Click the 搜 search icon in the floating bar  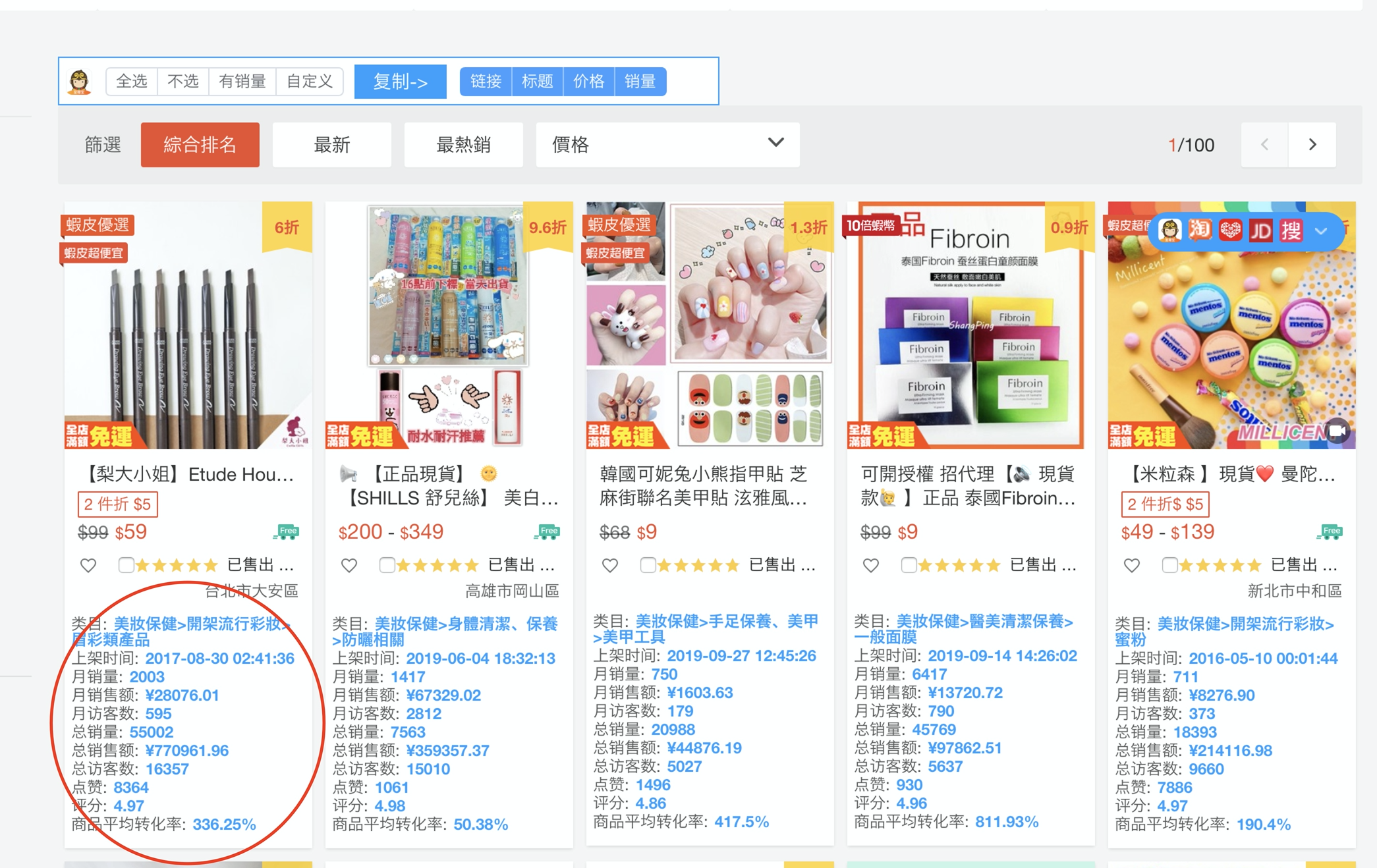pos(1291,231)
